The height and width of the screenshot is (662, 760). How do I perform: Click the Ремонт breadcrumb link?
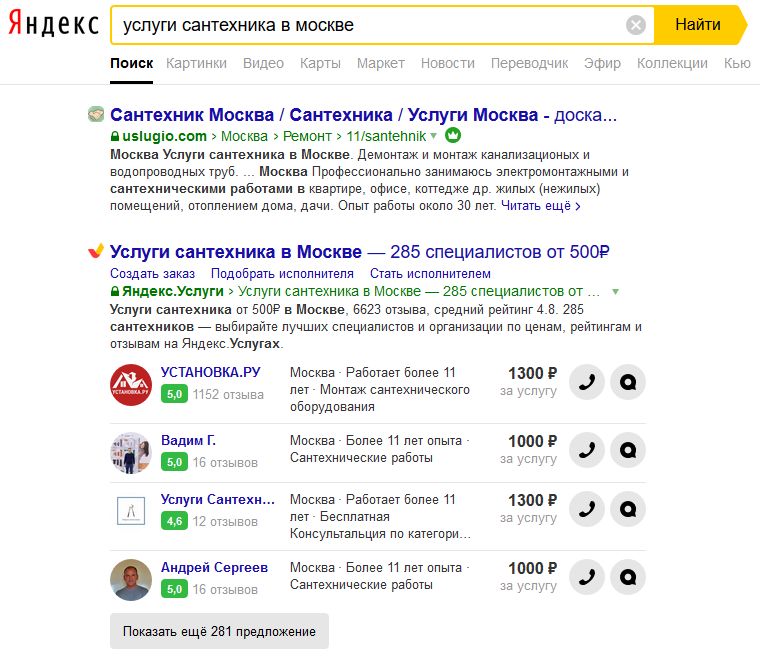[307, 136]
